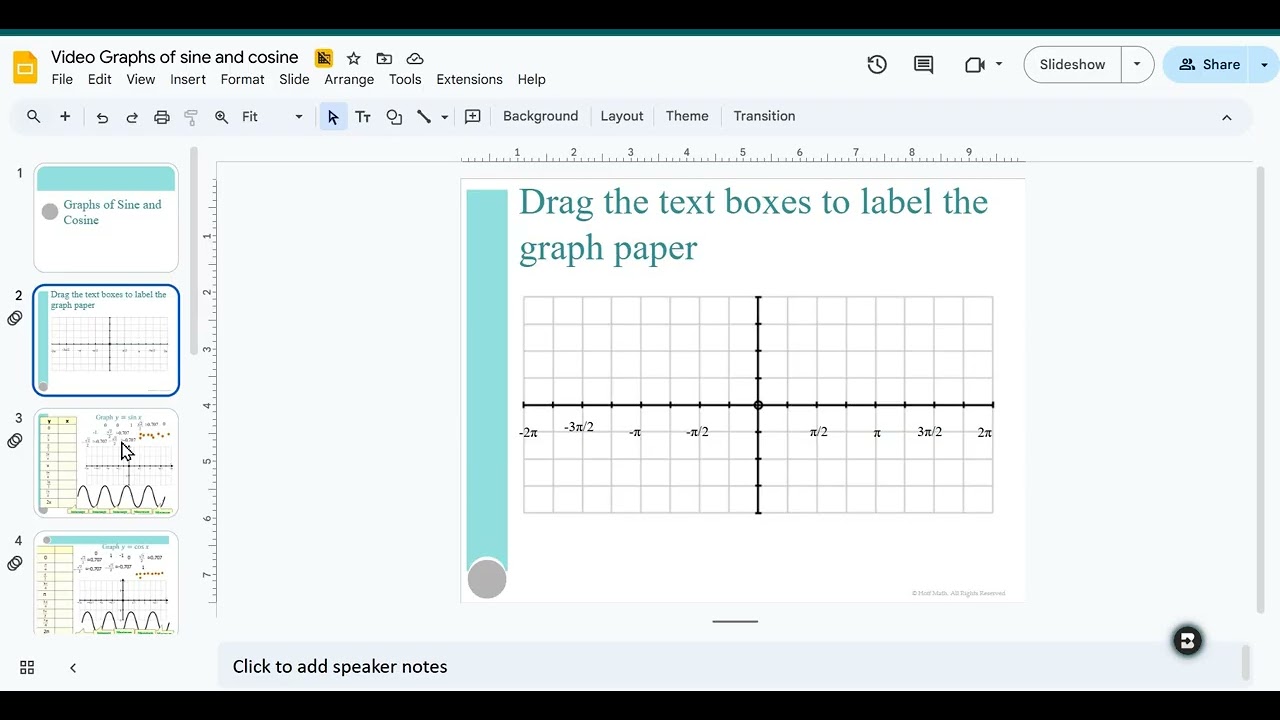1280x720 pixels.
Task: Select the π/2 label on the axis
Action: click(819, 432)
